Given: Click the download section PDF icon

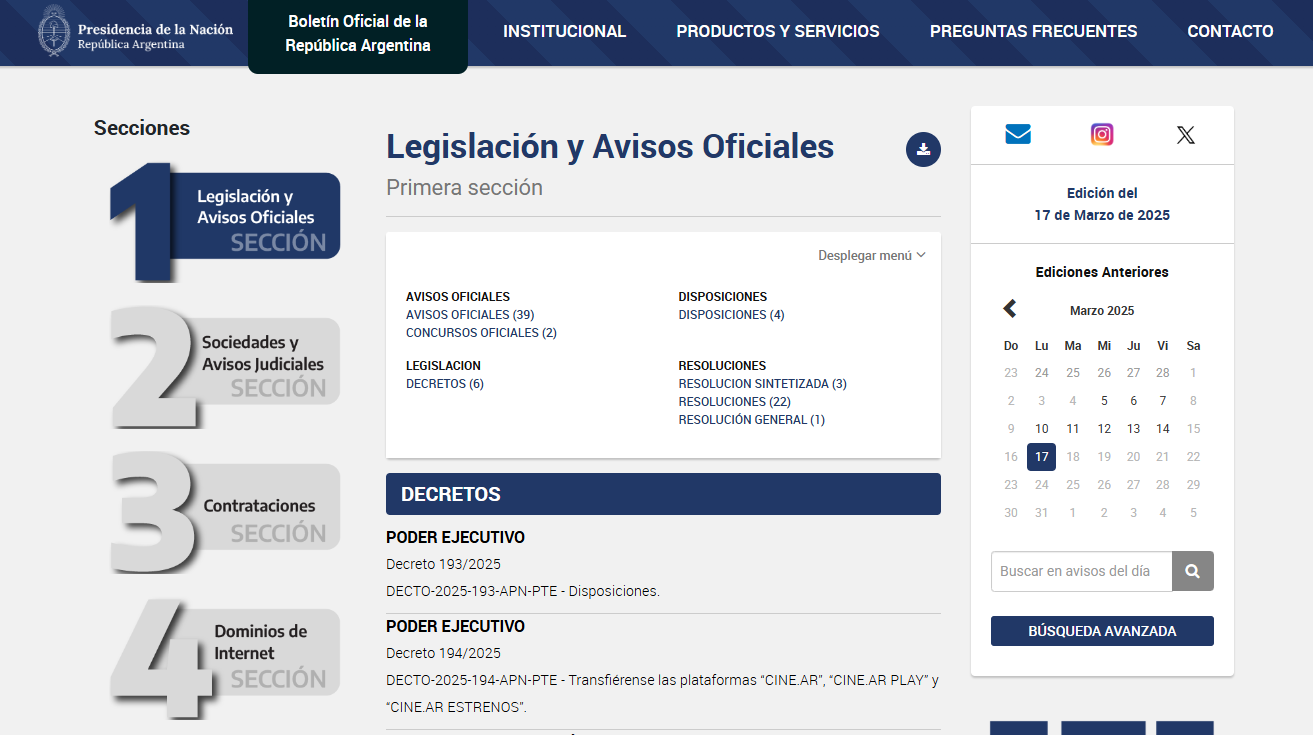Looking at the screenshot, I should pos(923,150).
